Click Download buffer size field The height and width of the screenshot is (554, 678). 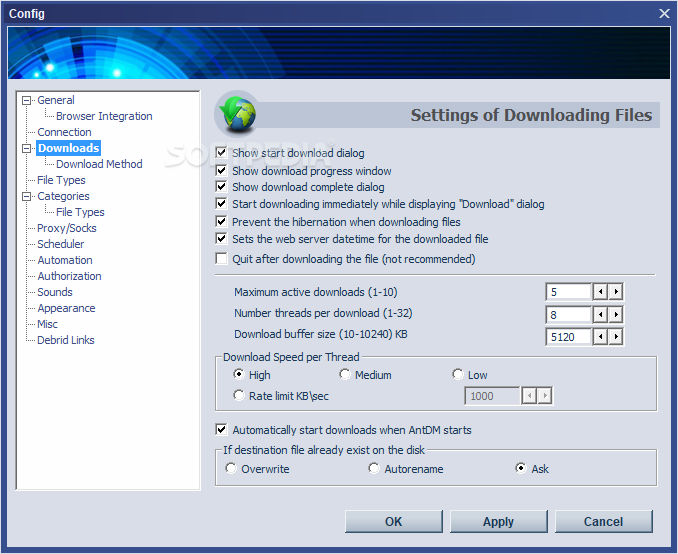point(568,336)
